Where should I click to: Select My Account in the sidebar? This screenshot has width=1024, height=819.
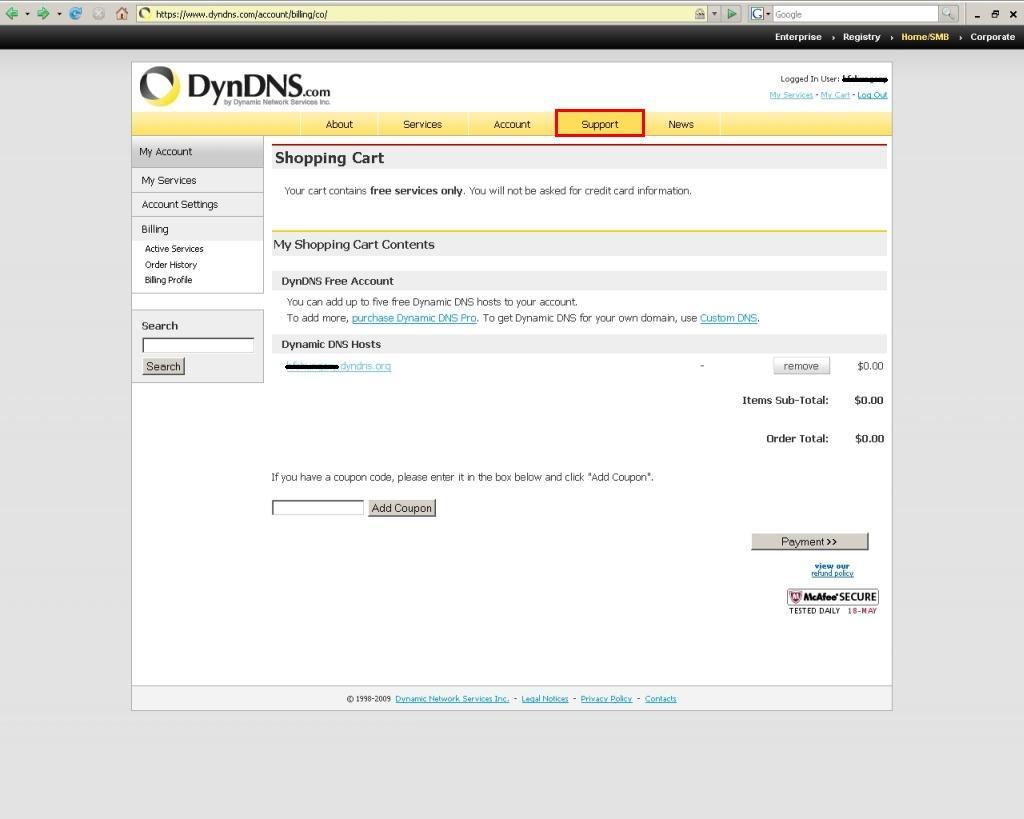tap(197, 152)
